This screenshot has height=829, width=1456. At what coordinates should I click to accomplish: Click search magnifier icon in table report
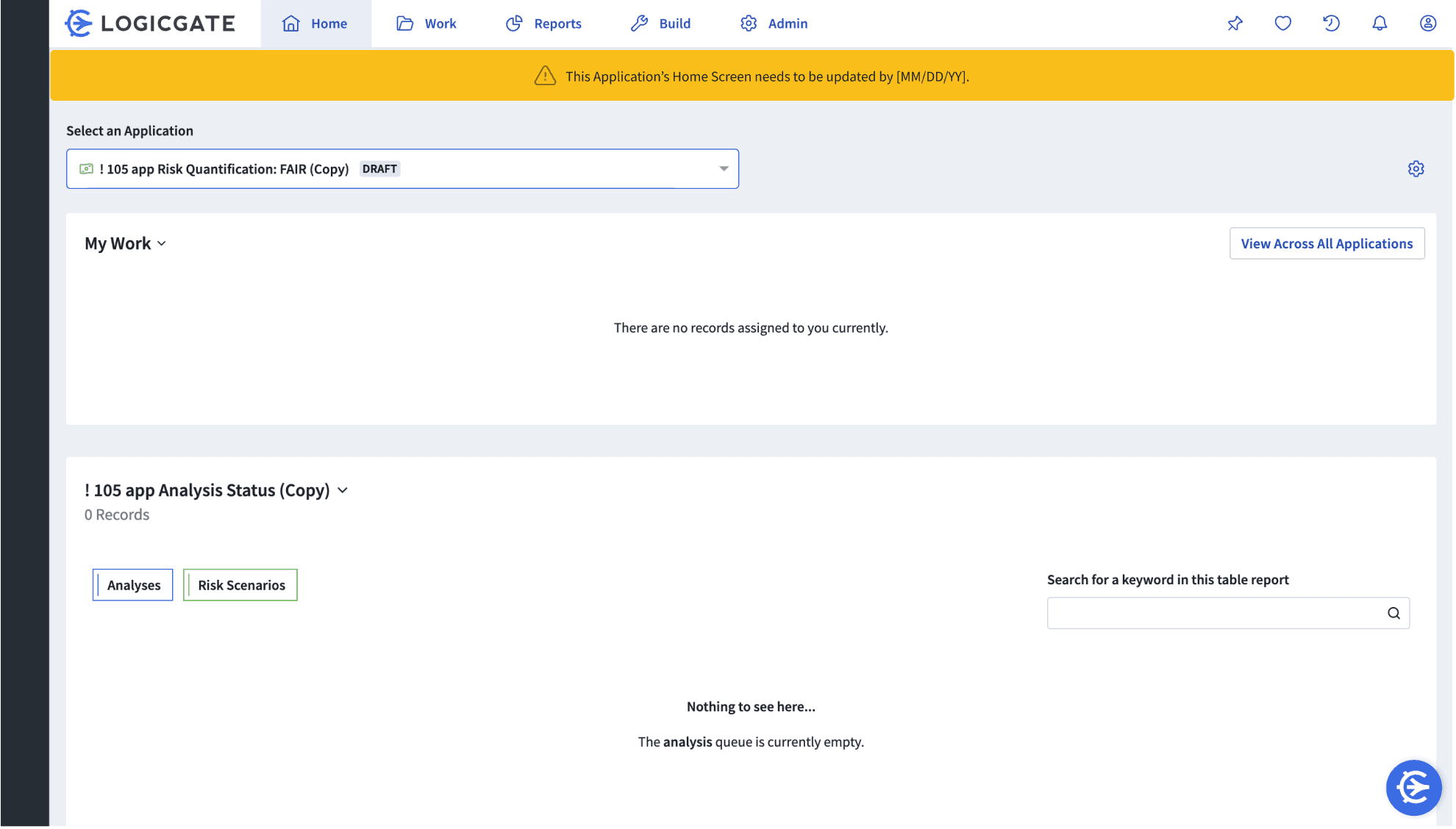click(1393, 613)
